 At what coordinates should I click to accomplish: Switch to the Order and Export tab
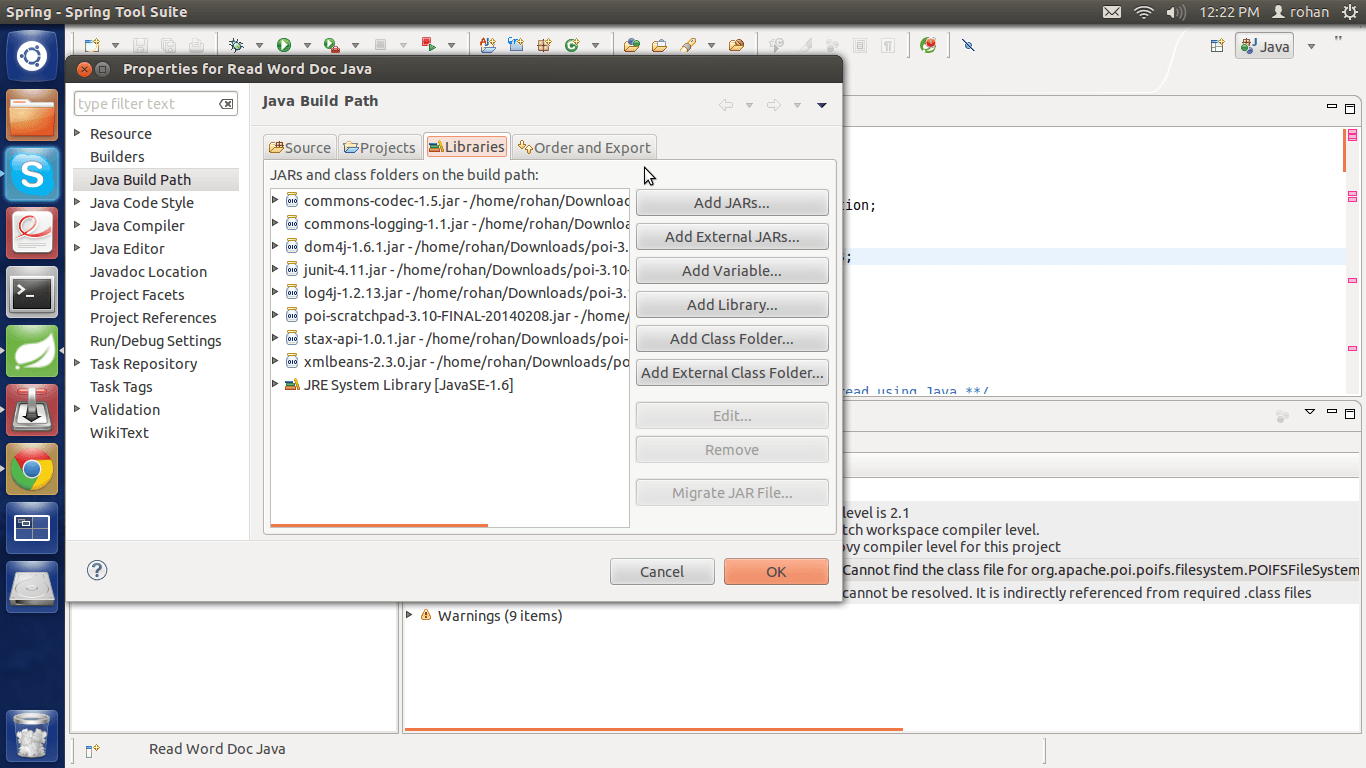click(584, 147)
